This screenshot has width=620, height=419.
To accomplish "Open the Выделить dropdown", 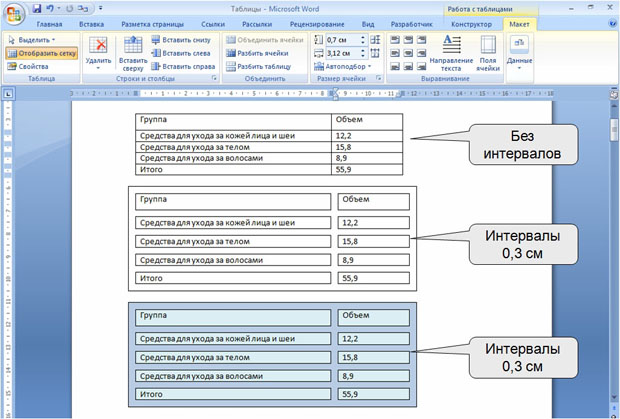I will 32,39.
